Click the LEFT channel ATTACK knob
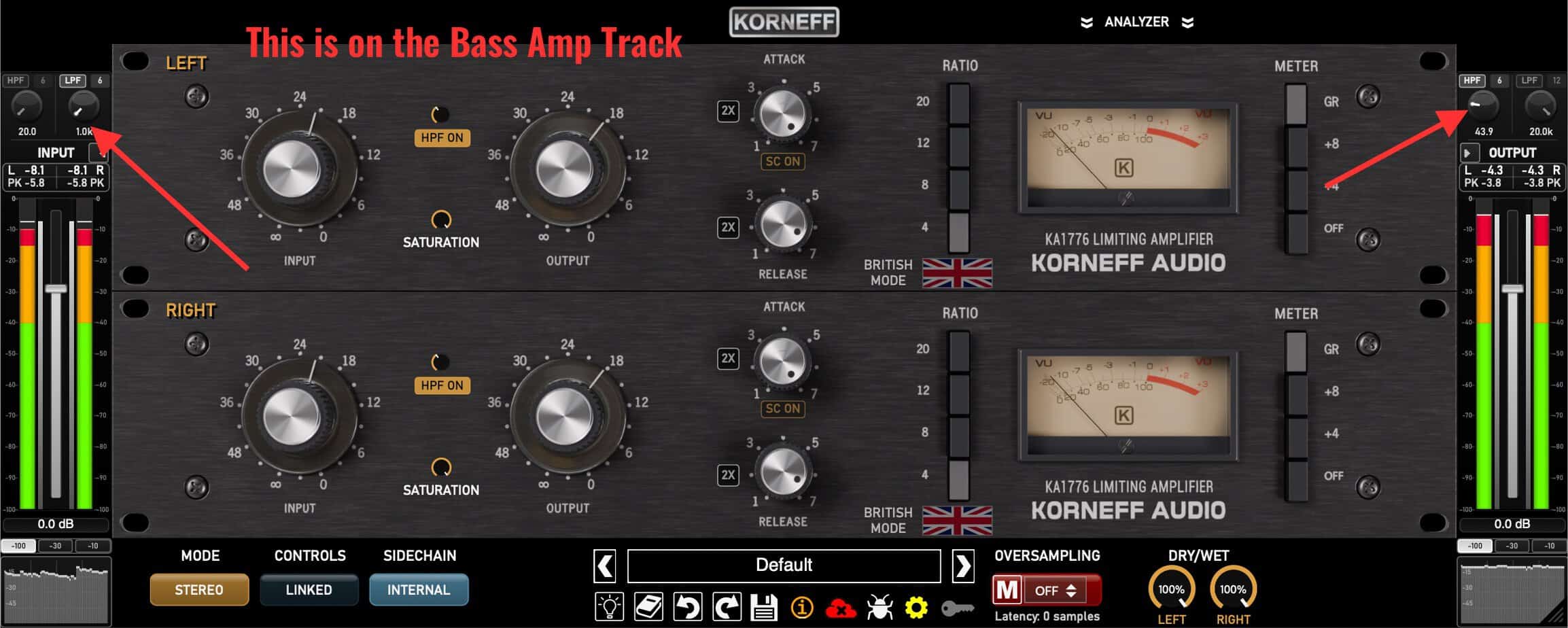Screen dimensions: 1568x628 pos(783,114)
